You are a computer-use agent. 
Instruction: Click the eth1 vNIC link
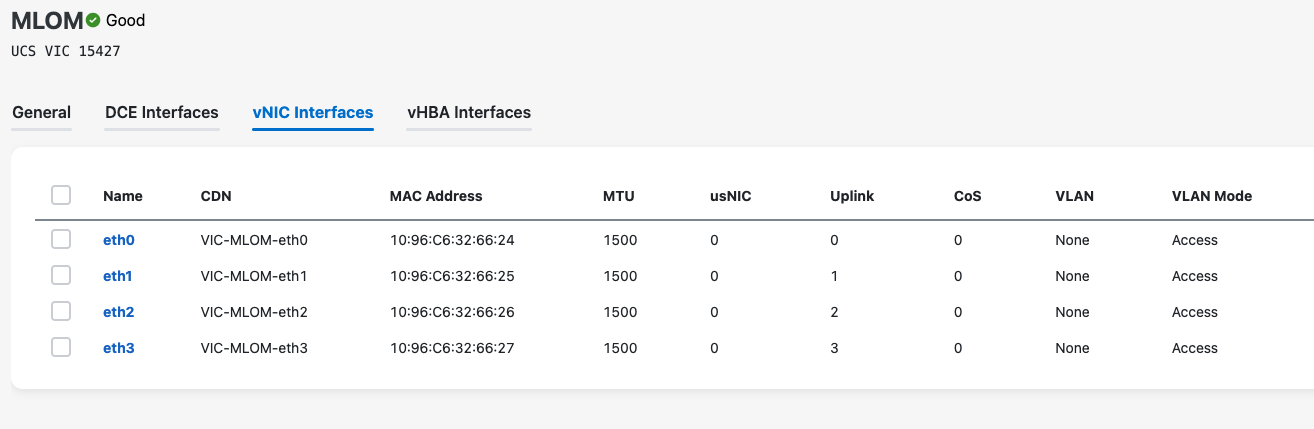tap(118, 276)
